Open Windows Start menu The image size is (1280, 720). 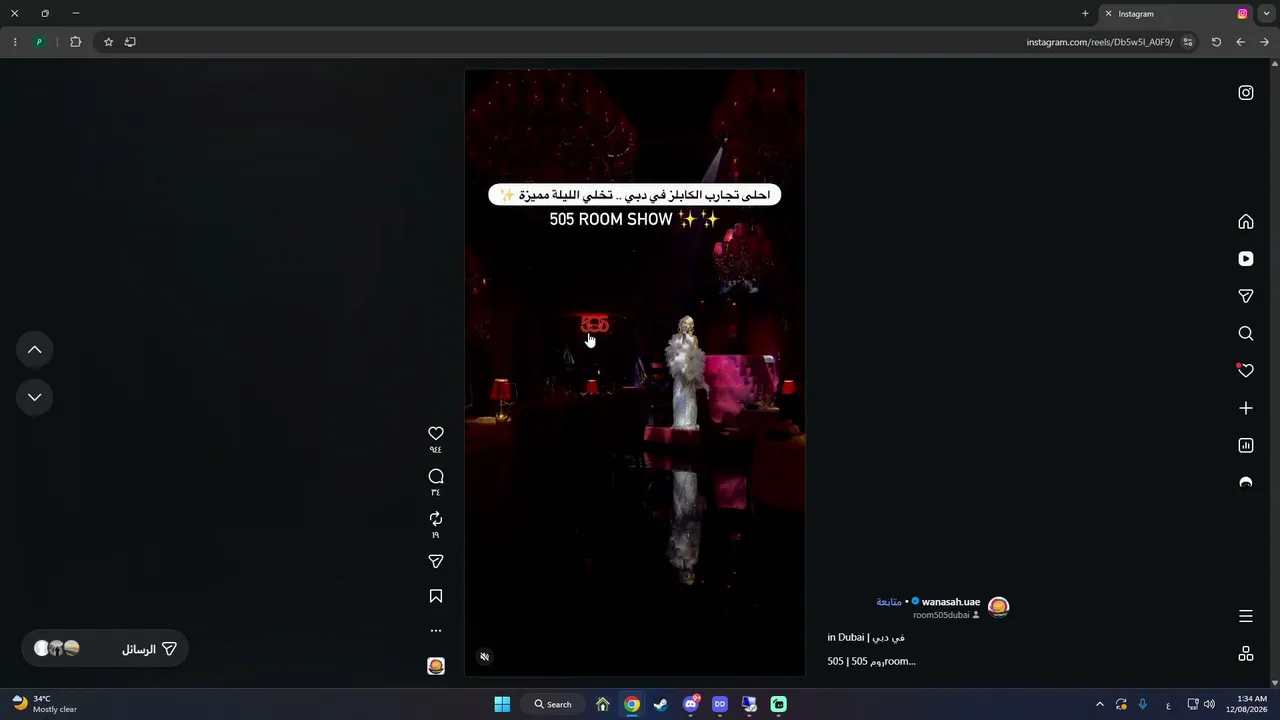click(x=502, y=704)
